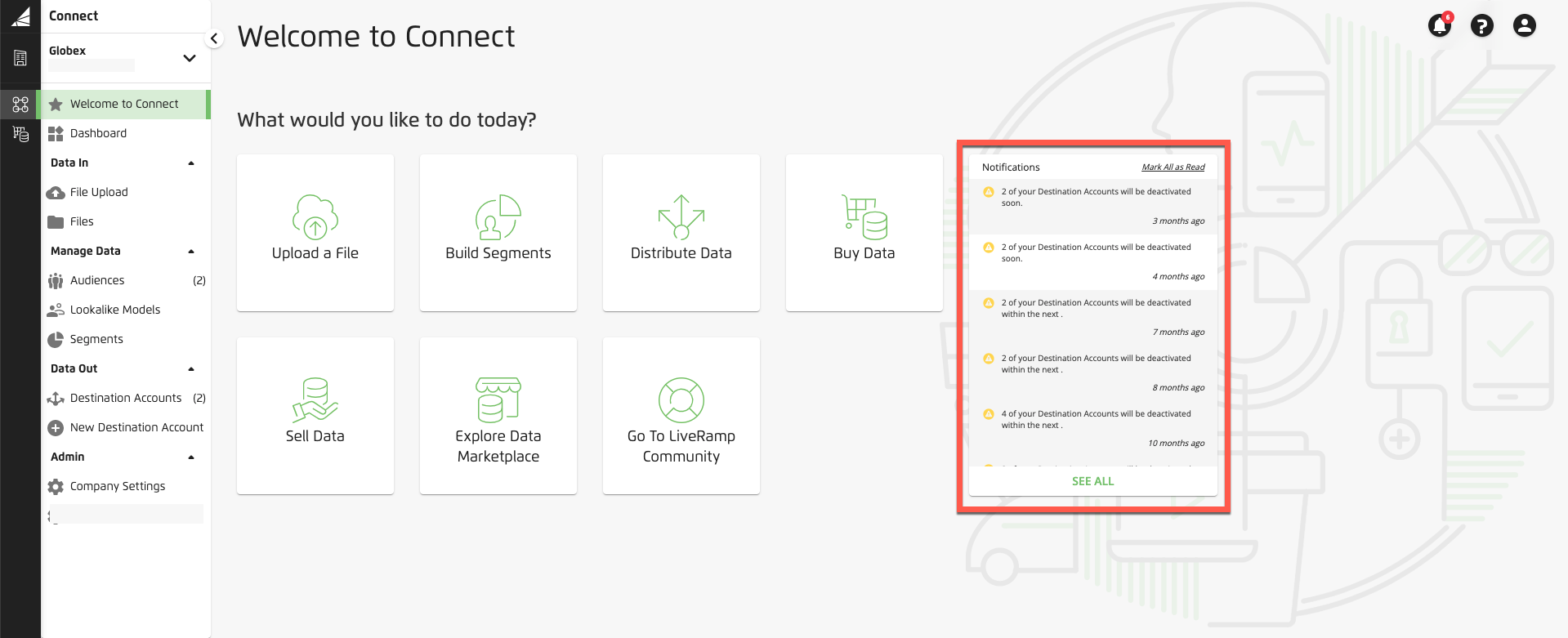Viewport: 1568px width, 638px height.
Task: Collapse the Data Out section
Action: pyautogui.click(x=191, y=369)
